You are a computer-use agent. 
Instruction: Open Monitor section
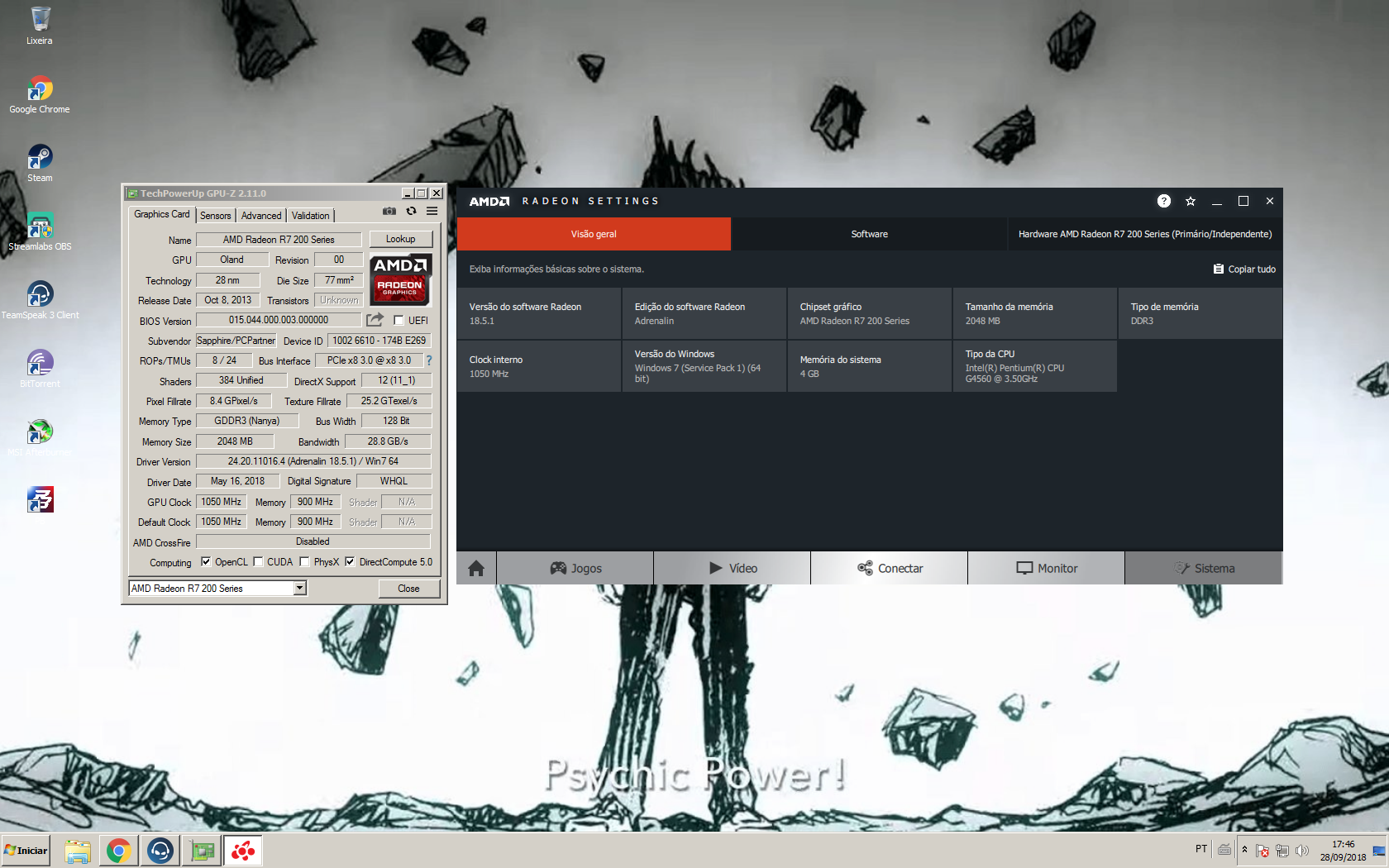pos(1047,568)
